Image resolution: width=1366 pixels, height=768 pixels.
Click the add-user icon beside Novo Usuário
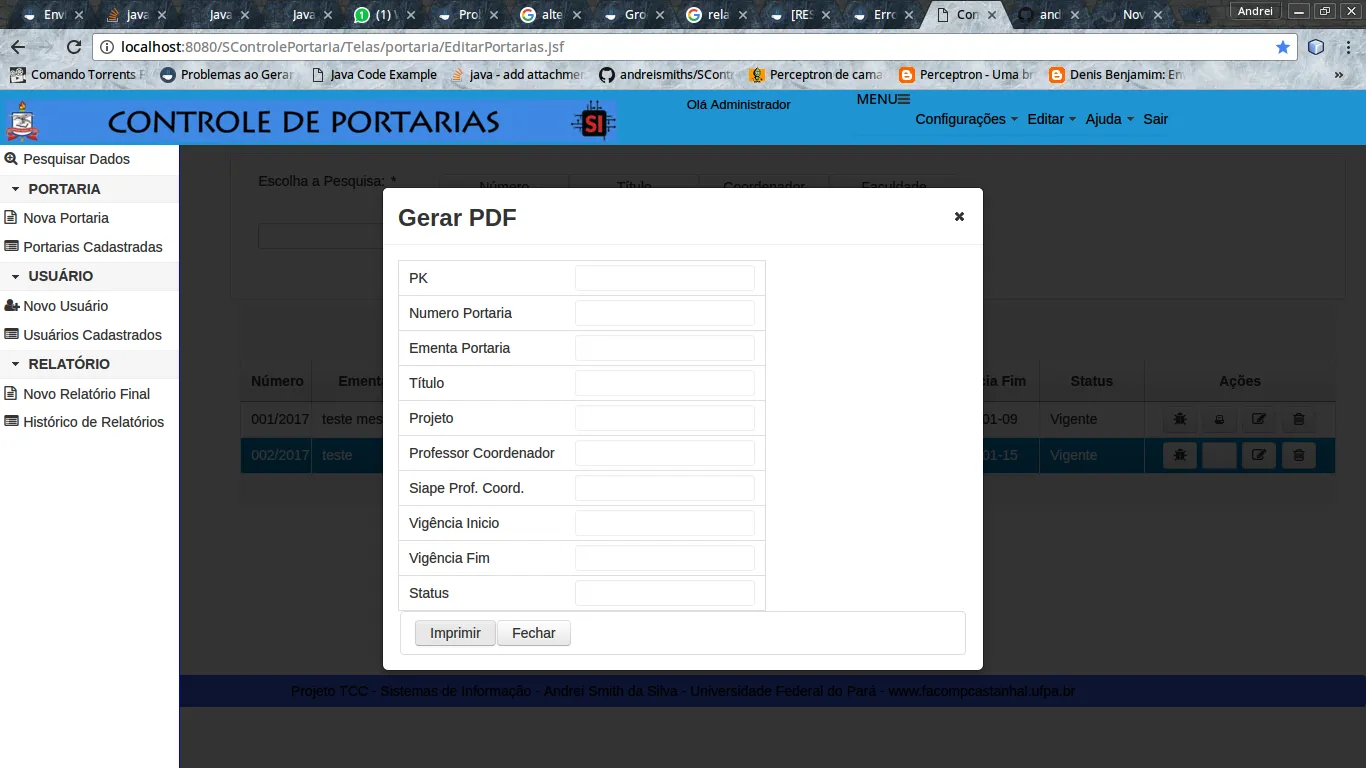click(12, 306)
